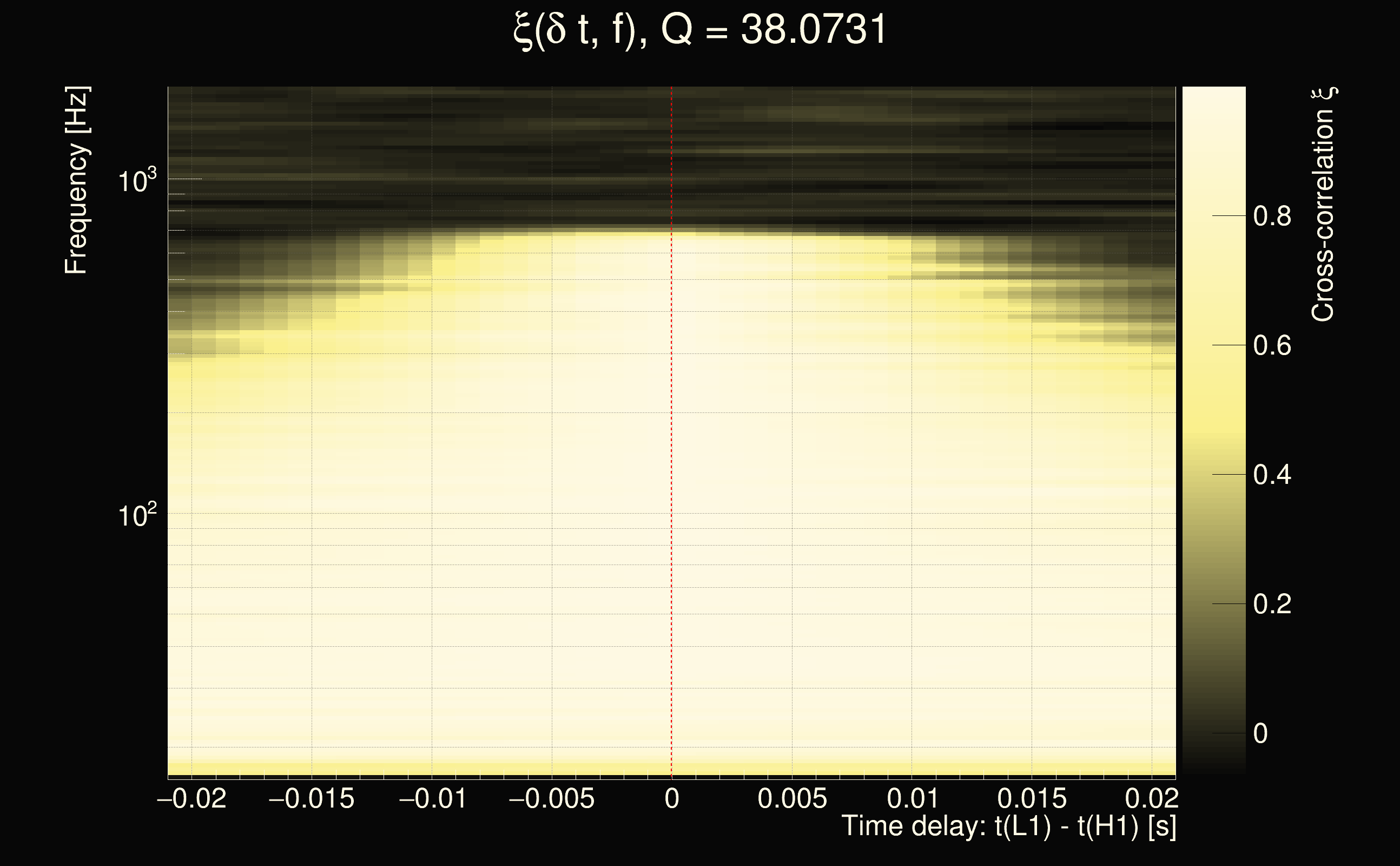
Task: Click the Frequency [Hz] axis label
Action: [x=76, y=180]
